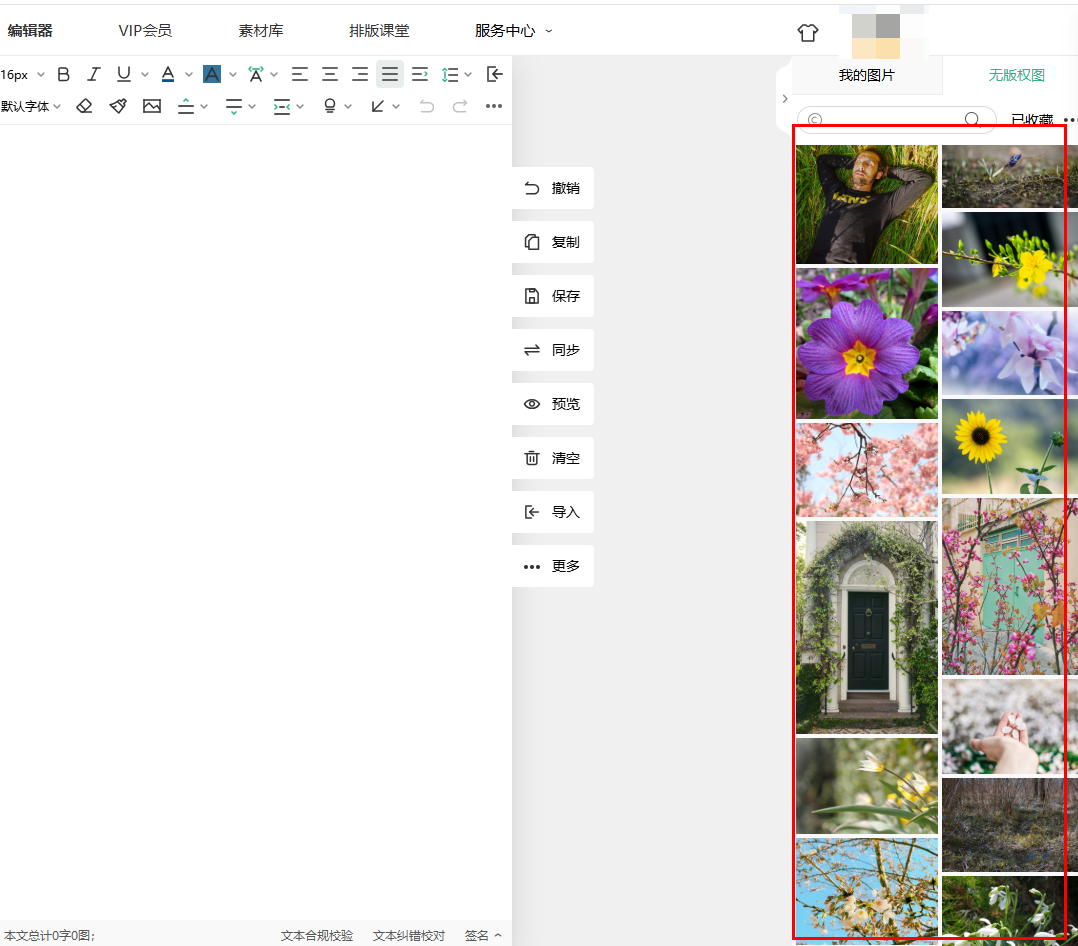Click the insert image icon
The height and width of the screenshot is (946, 1078).
pyautogui.click(x=152, y=106)
